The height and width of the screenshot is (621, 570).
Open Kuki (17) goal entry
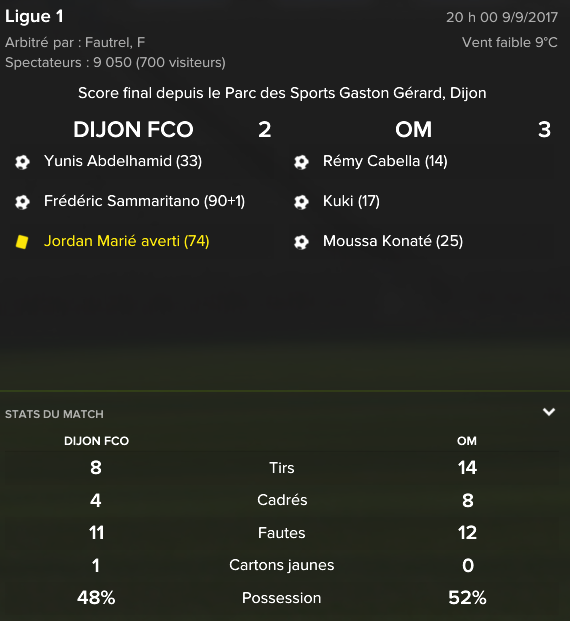pyautogui.click(x=351, y=201)
